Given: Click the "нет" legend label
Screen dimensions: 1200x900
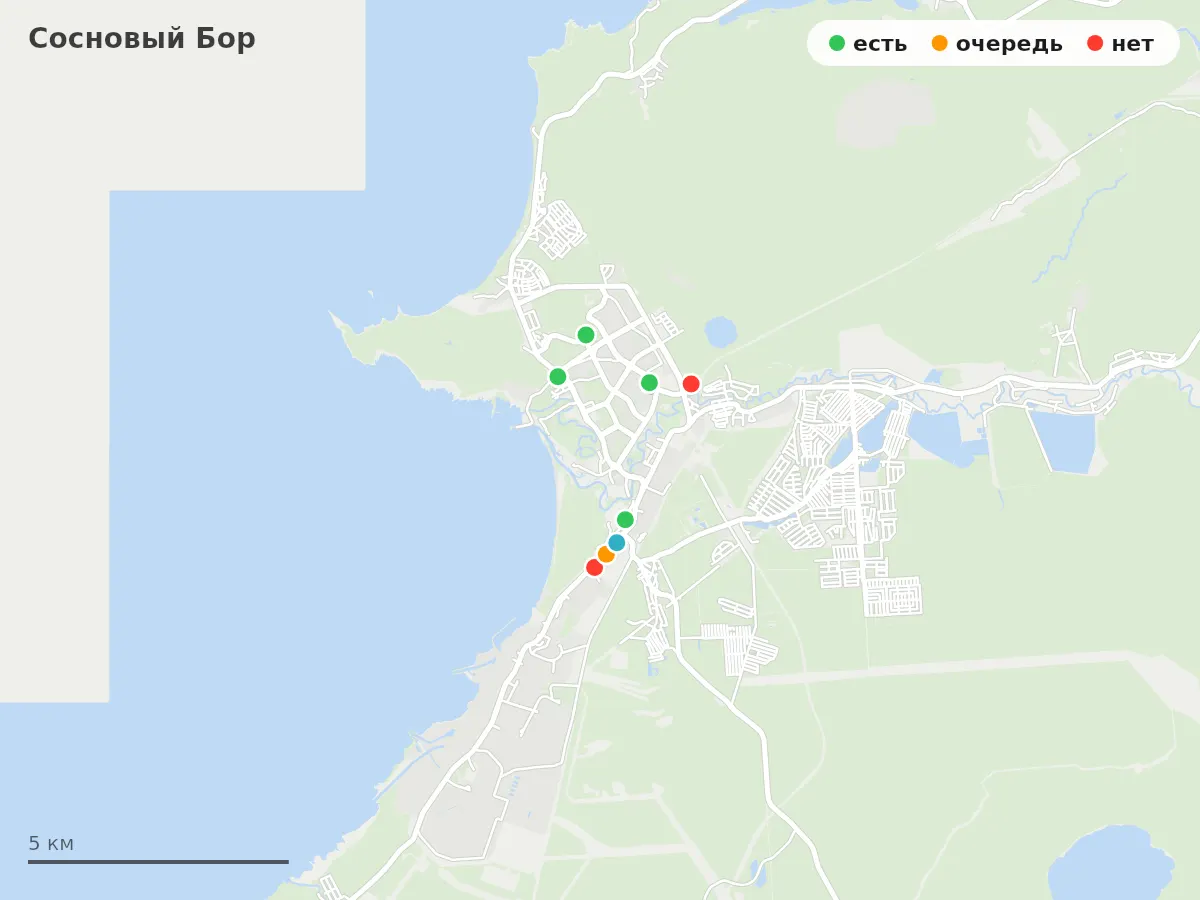Looking at the screenshot, I should pos(1132,44).
